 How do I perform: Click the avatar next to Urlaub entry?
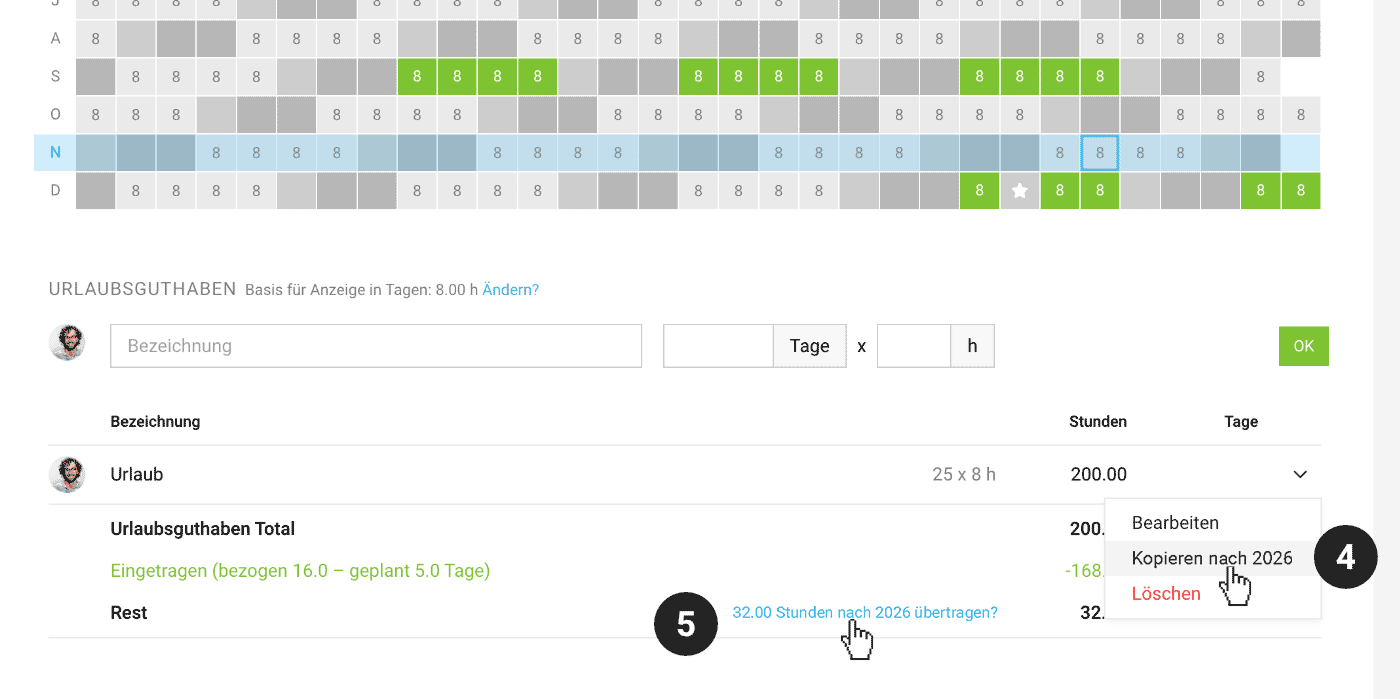[67, 474]
